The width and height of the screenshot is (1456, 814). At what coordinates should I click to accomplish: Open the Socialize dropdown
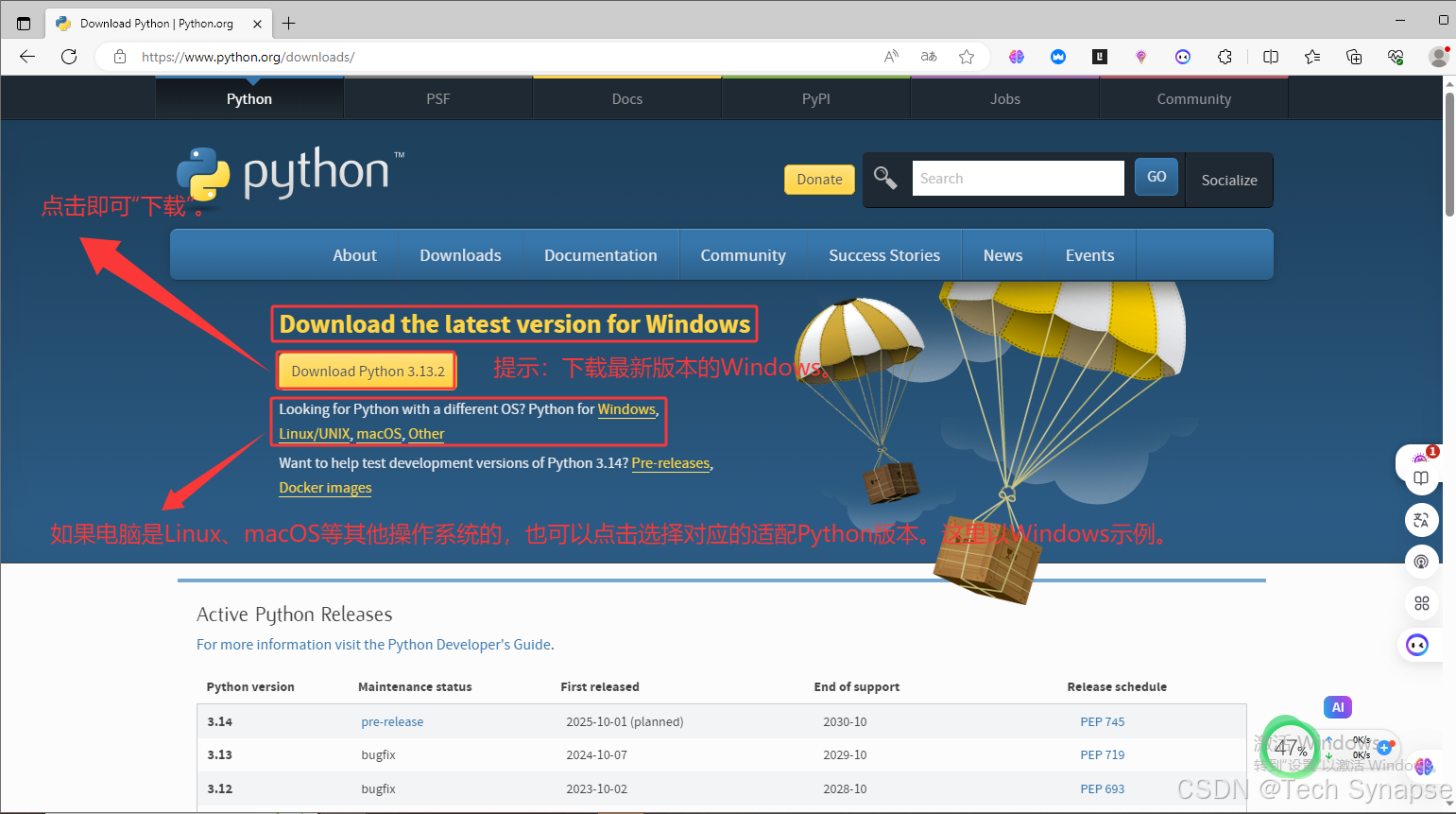1229,180
